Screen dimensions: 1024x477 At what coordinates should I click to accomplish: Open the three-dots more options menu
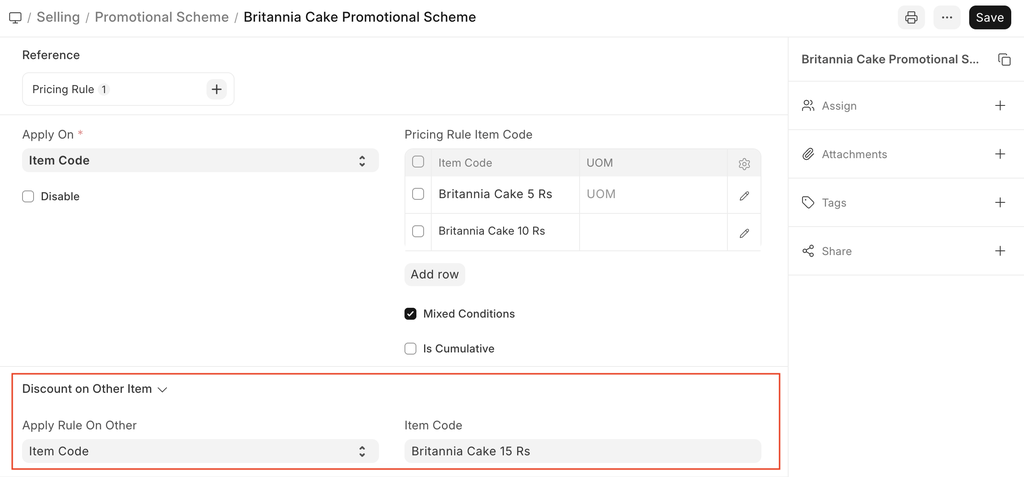pos(946,17)
